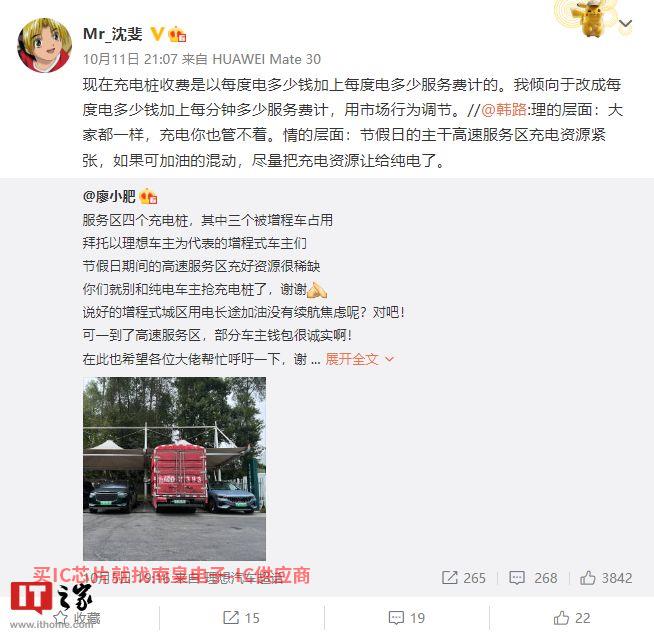Open the @韩路 mention link
The width and height of the screenshot is (654, 638).
(504, 110)
